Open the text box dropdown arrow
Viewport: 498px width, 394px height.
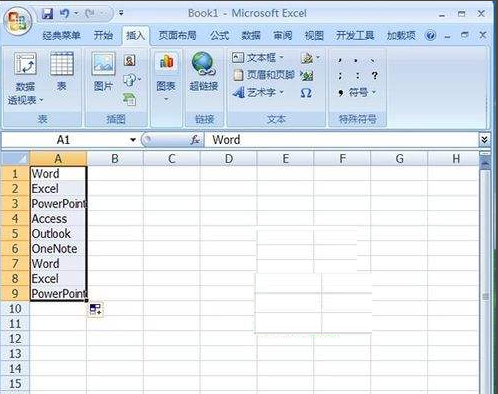coord(281,58)
